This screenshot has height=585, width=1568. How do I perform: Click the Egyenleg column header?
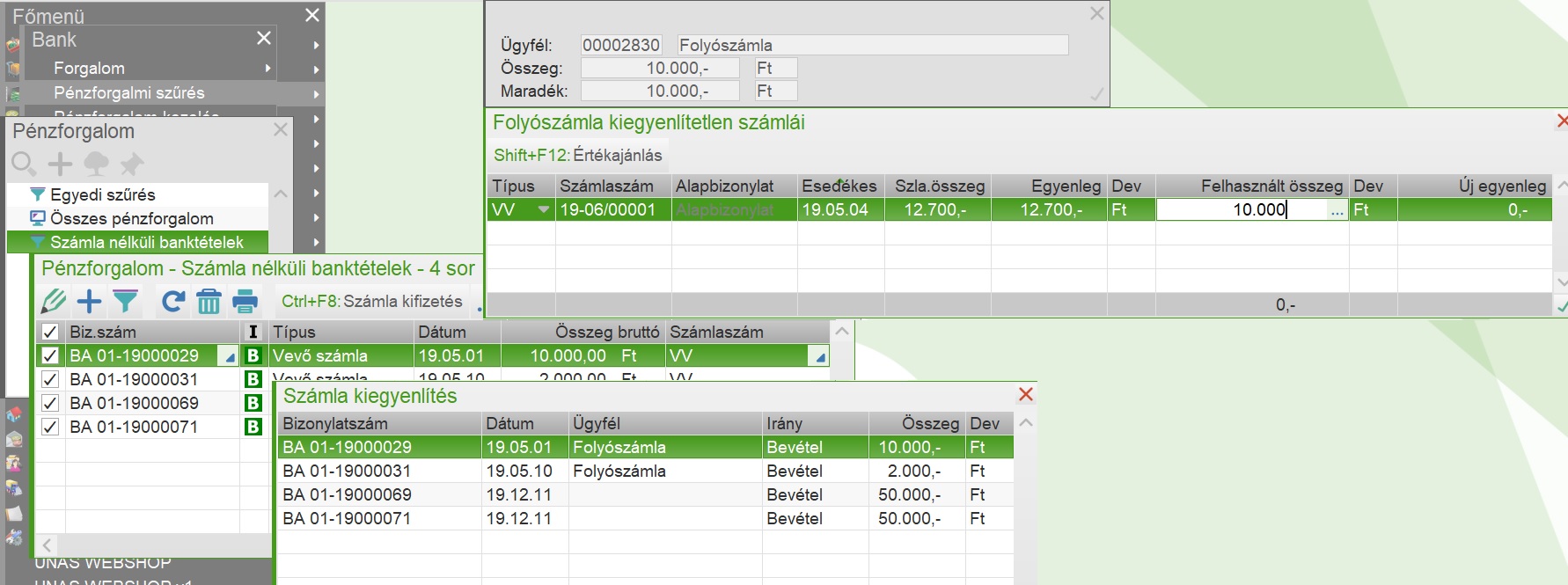click(x=1049, y=186)
